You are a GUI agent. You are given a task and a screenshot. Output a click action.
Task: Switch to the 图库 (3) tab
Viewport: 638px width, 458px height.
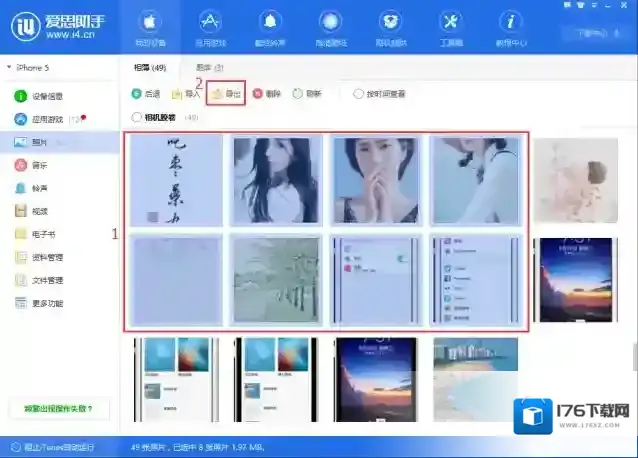tap(210, 68)
